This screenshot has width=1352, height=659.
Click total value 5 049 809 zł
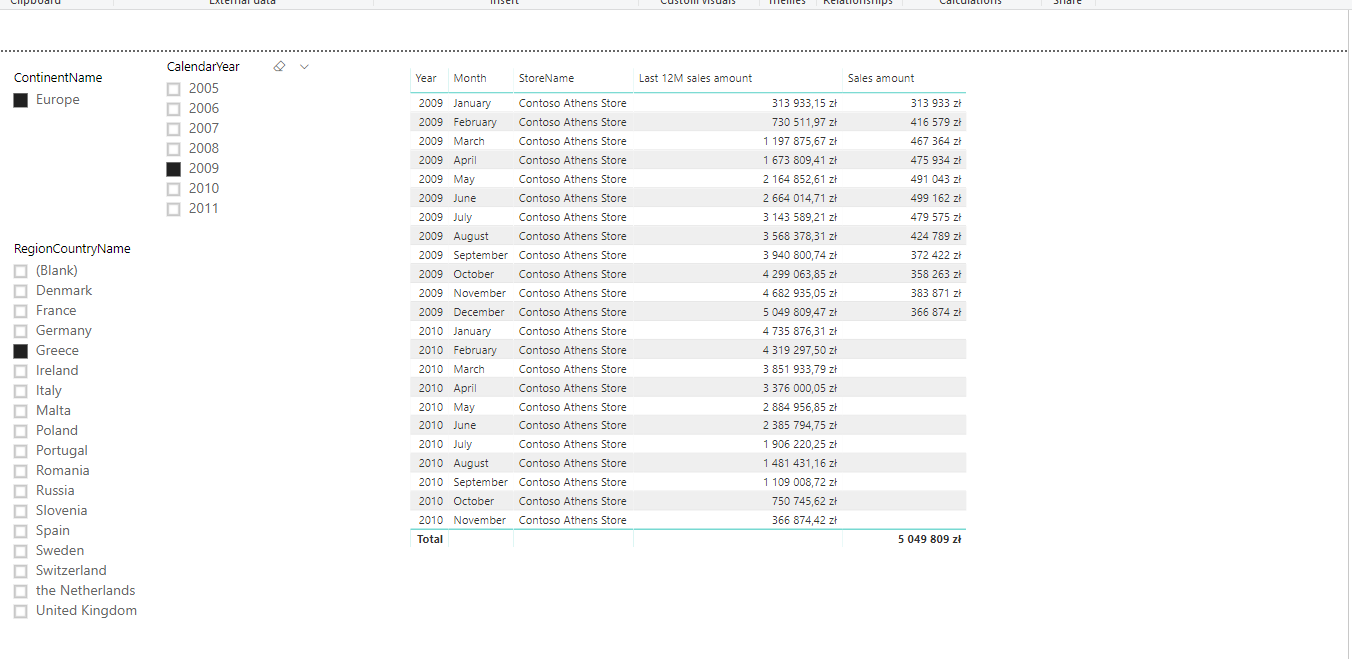[x=929, y=539]
